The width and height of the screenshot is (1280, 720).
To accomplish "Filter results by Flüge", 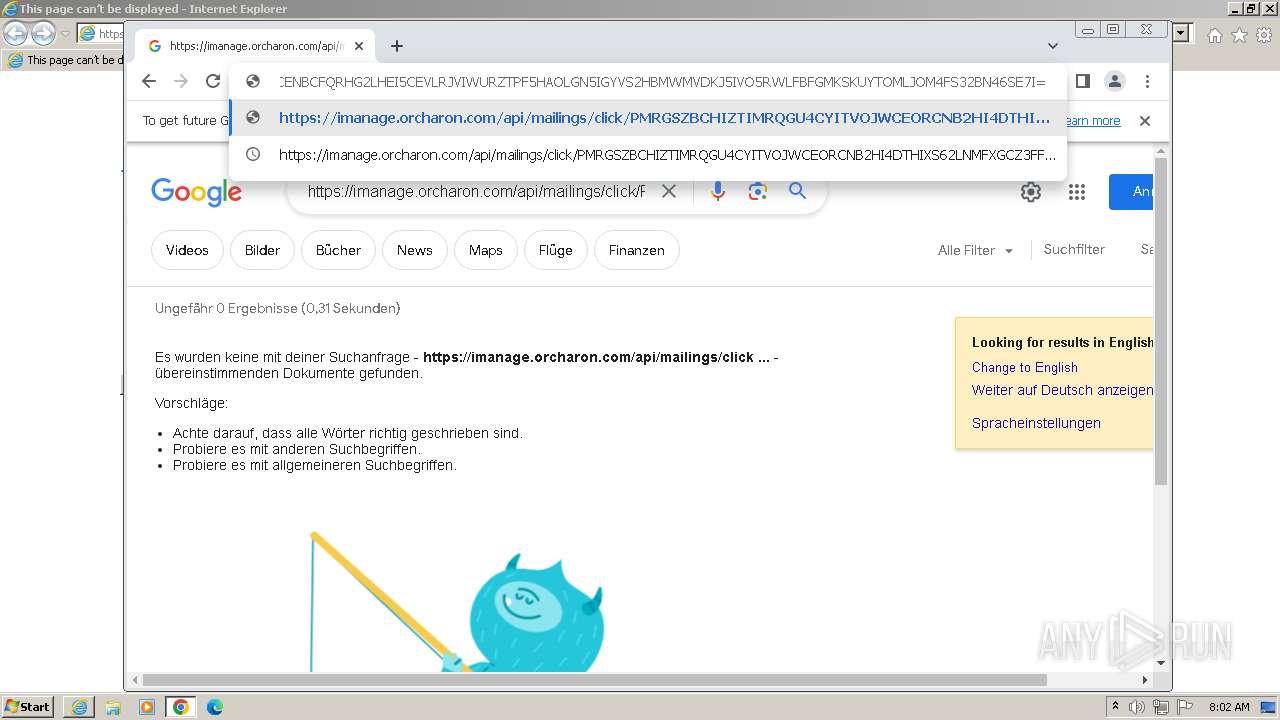I will point(555,250).
